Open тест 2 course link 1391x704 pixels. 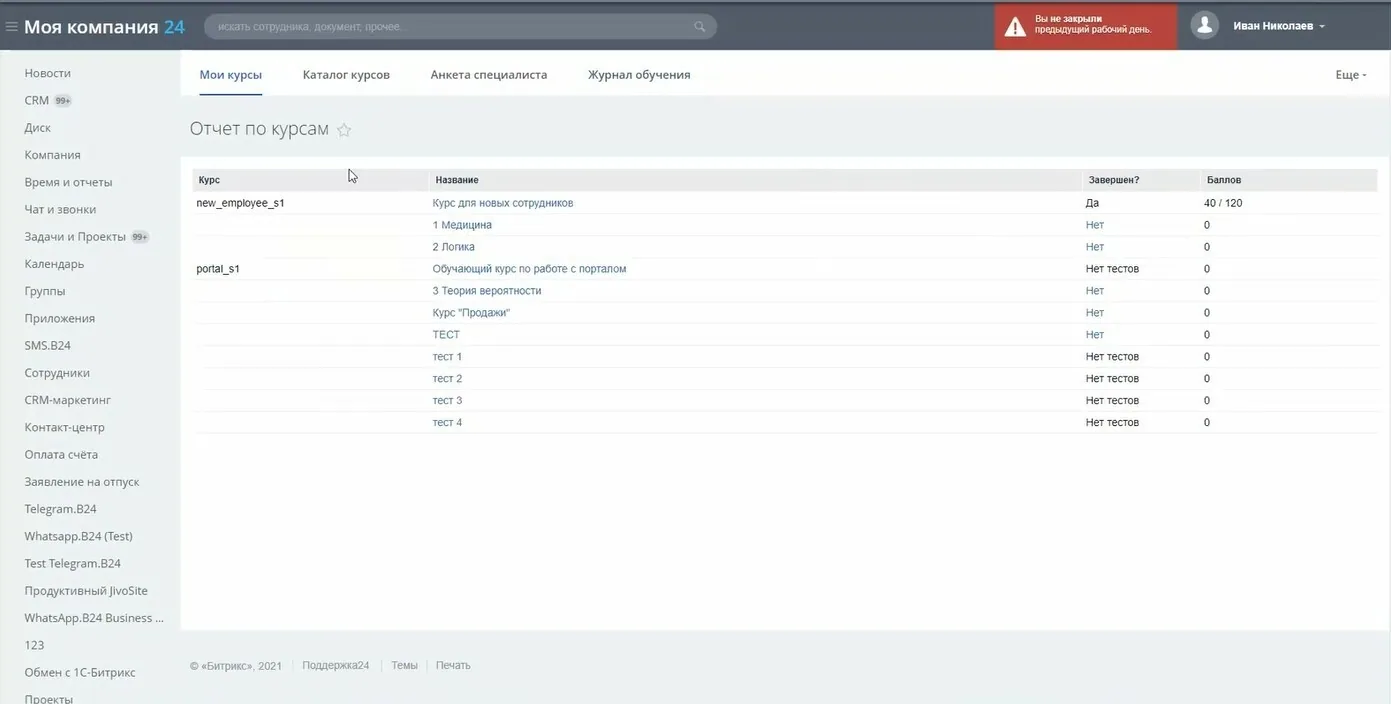pyautogui.click(x=447, y=379)
